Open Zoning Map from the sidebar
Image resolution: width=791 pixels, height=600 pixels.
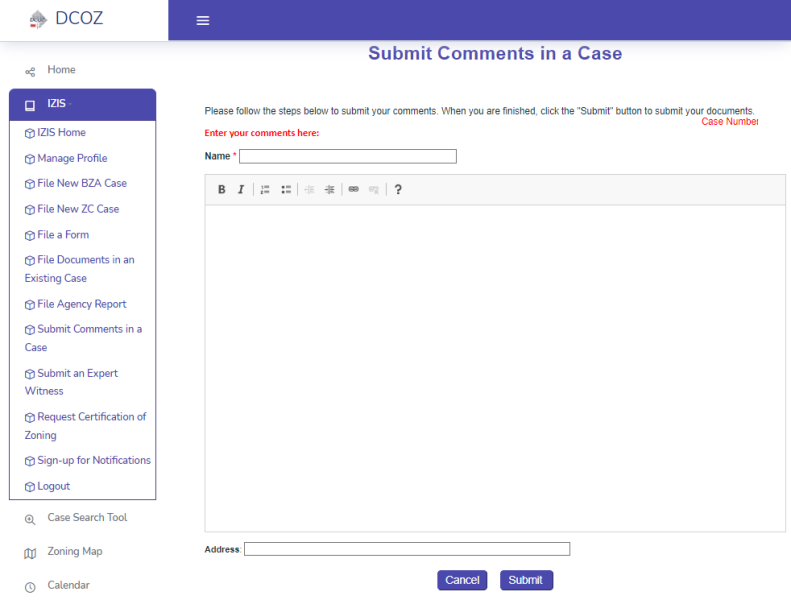coord(74,552)
